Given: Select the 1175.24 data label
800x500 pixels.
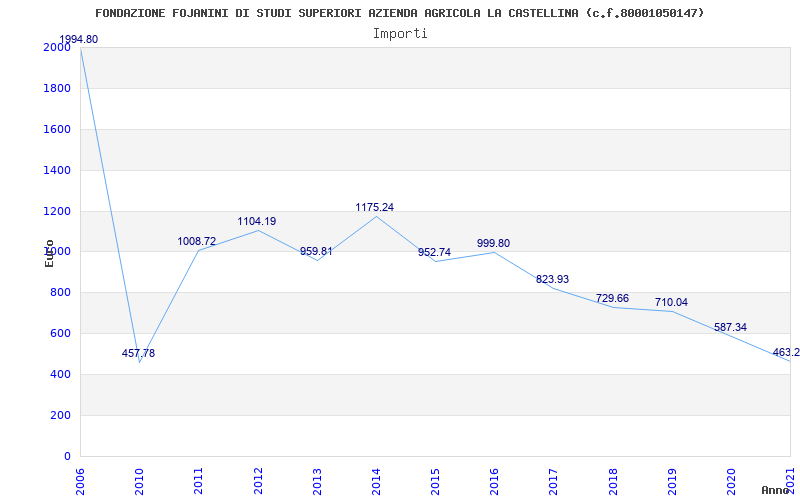Looking at the screenshot, I should [374, 207].
